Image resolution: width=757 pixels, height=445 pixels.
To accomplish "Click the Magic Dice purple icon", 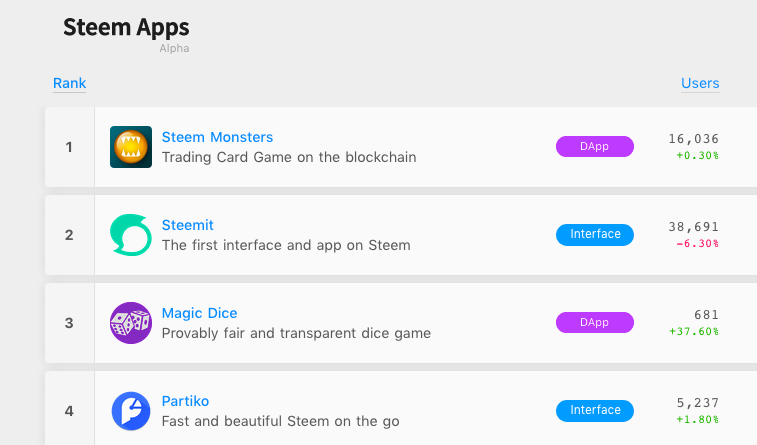I will 130,323.
